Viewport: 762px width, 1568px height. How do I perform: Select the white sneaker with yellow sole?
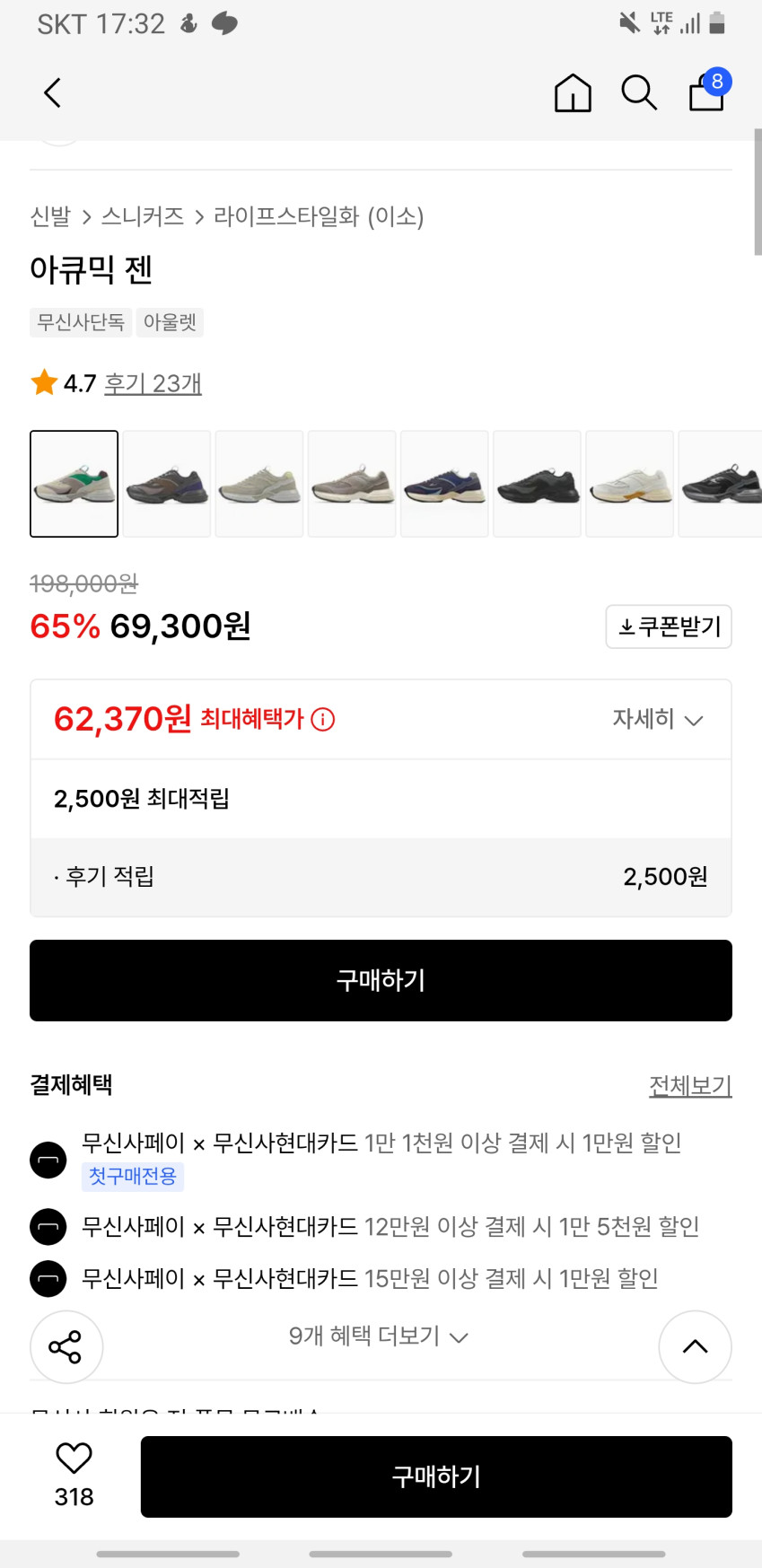click(629, 484)
